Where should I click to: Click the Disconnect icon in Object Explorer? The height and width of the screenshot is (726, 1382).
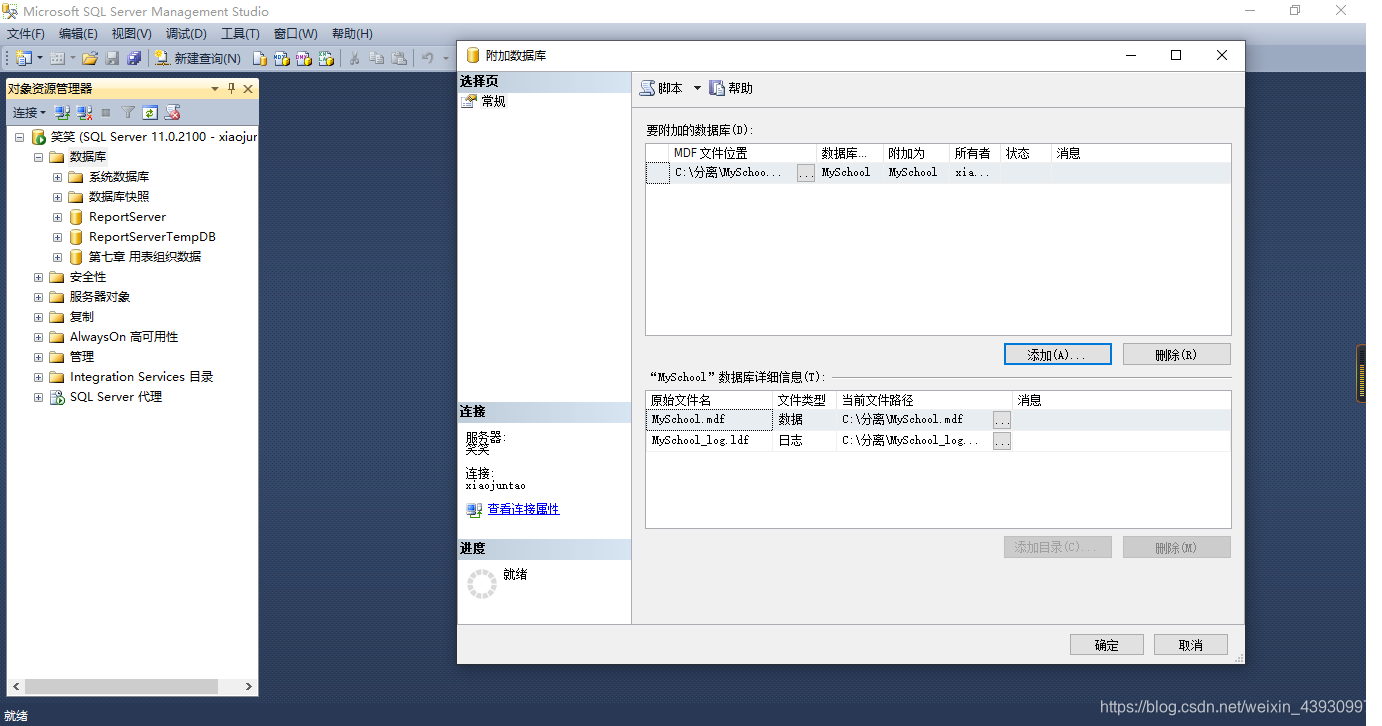tap(85, 112)
